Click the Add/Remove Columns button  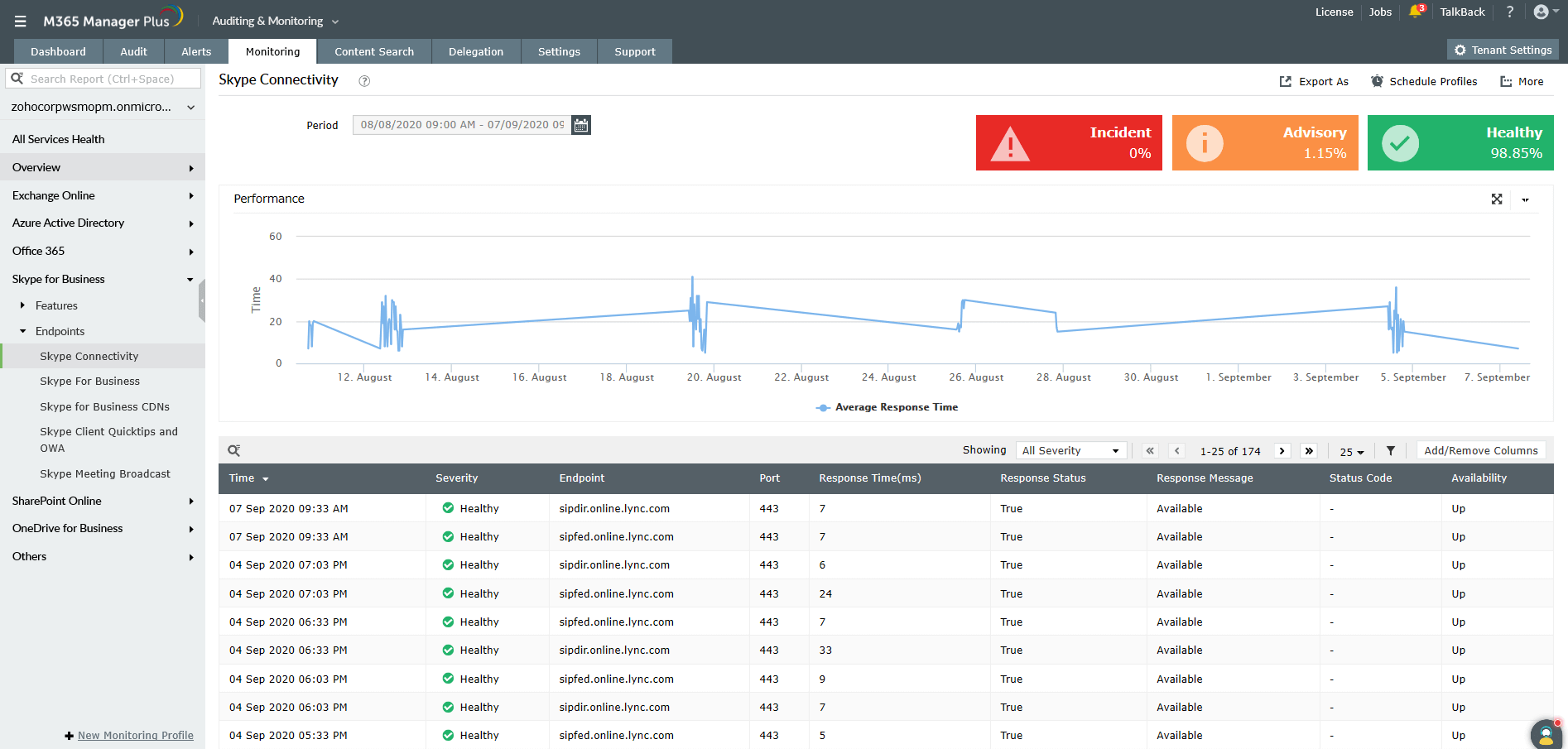(1481, 451)
